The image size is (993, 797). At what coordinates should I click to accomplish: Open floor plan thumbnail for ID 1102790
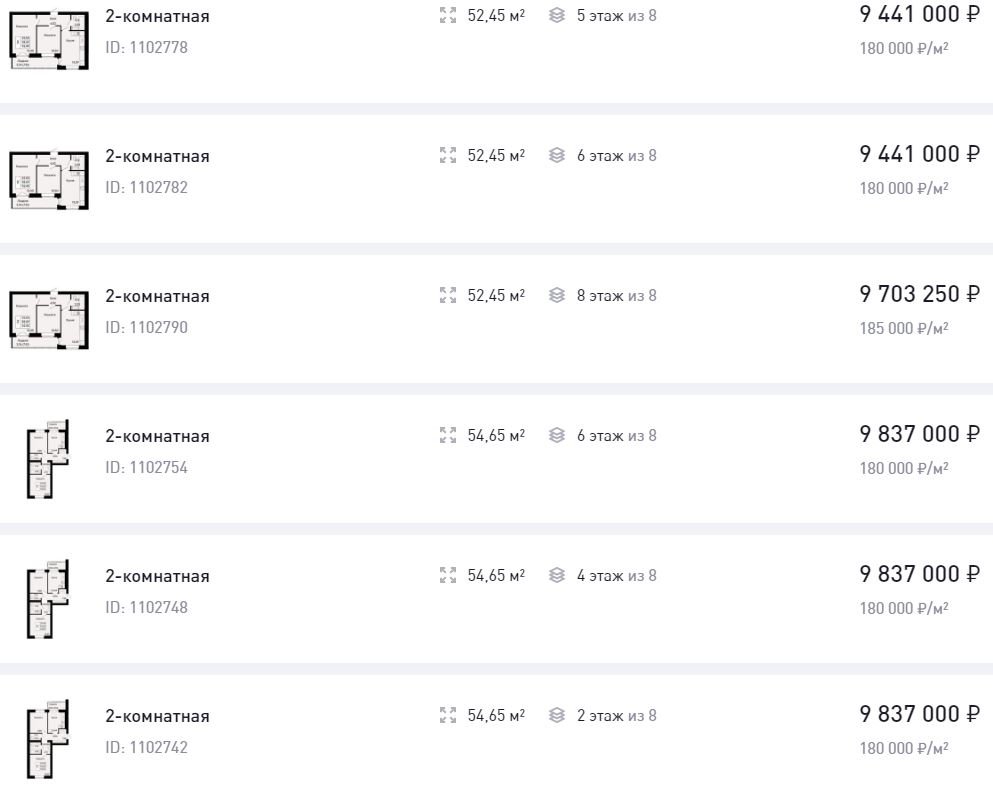(x=49, y=320)
